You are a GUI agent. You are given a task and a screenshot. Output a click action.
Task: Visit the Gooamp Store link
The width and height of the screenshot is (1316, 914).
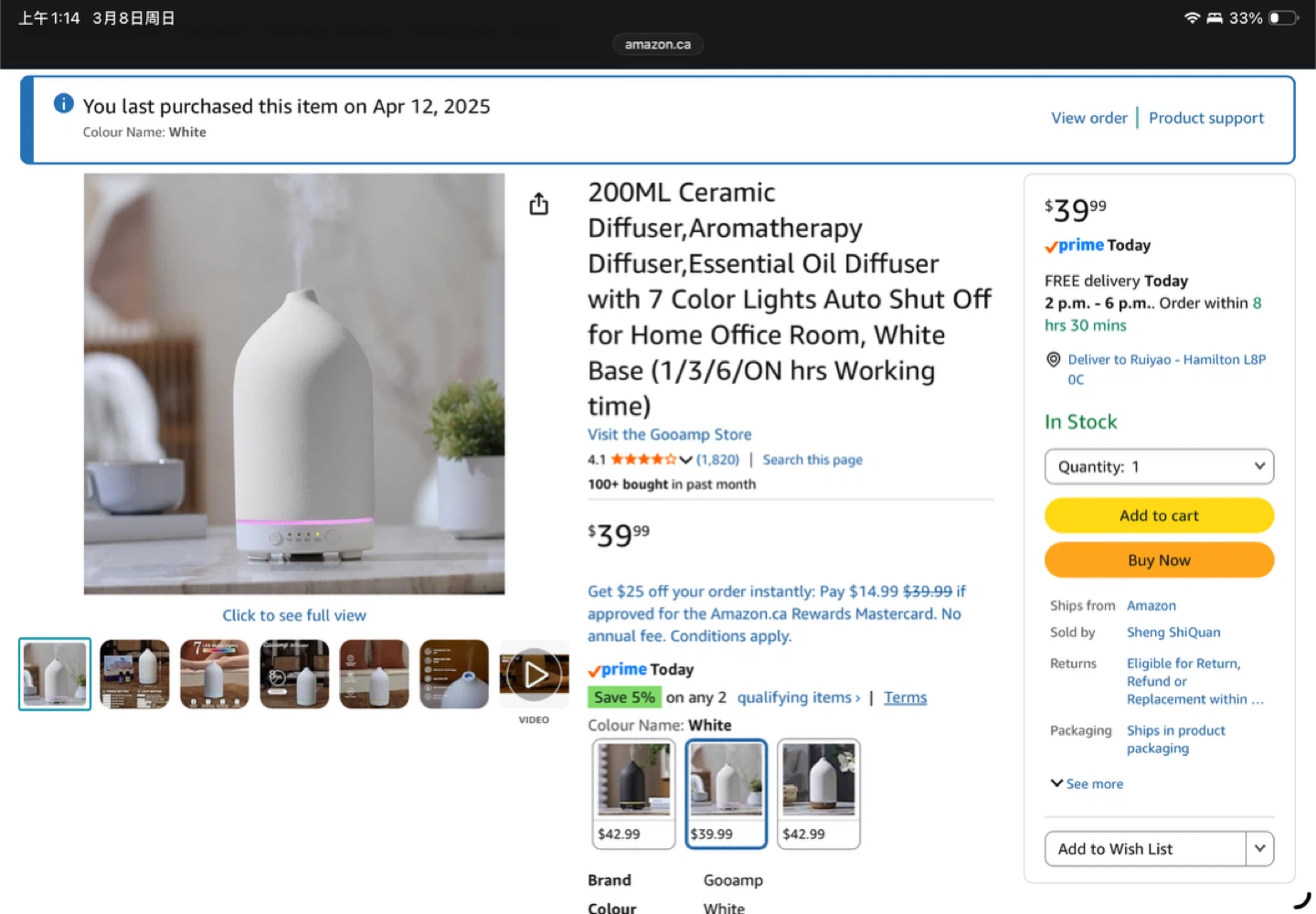coord(669,434)
